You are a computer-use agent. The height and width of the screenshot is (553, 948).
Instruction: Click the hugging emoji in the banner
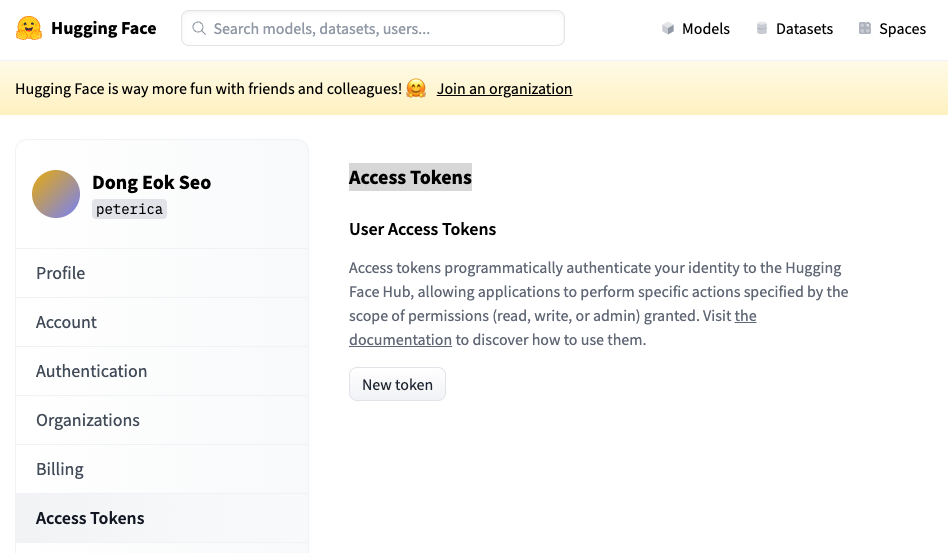tap(416, 88)
